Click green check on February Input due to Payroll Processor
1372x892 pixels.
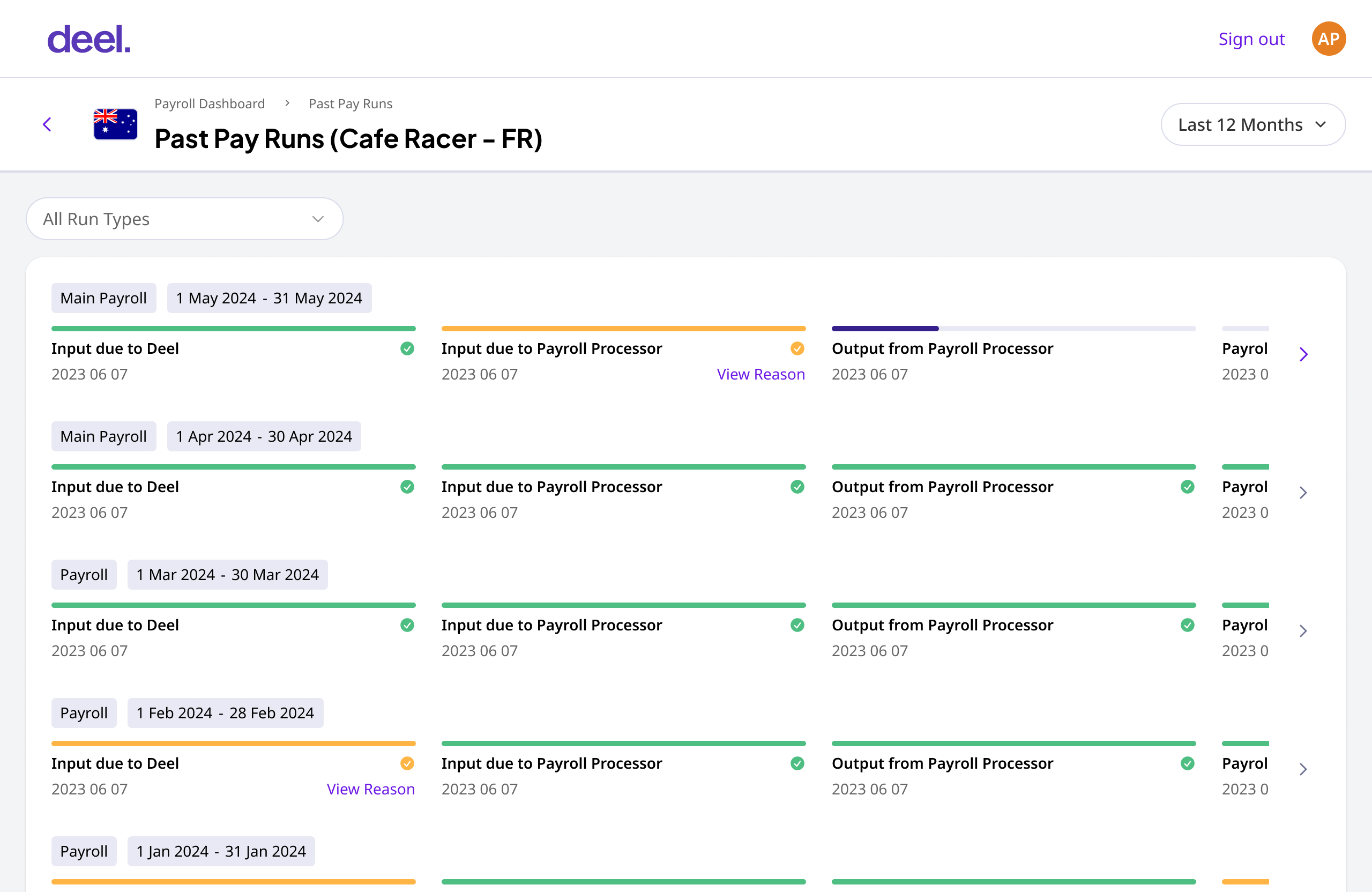pos(797,763)
